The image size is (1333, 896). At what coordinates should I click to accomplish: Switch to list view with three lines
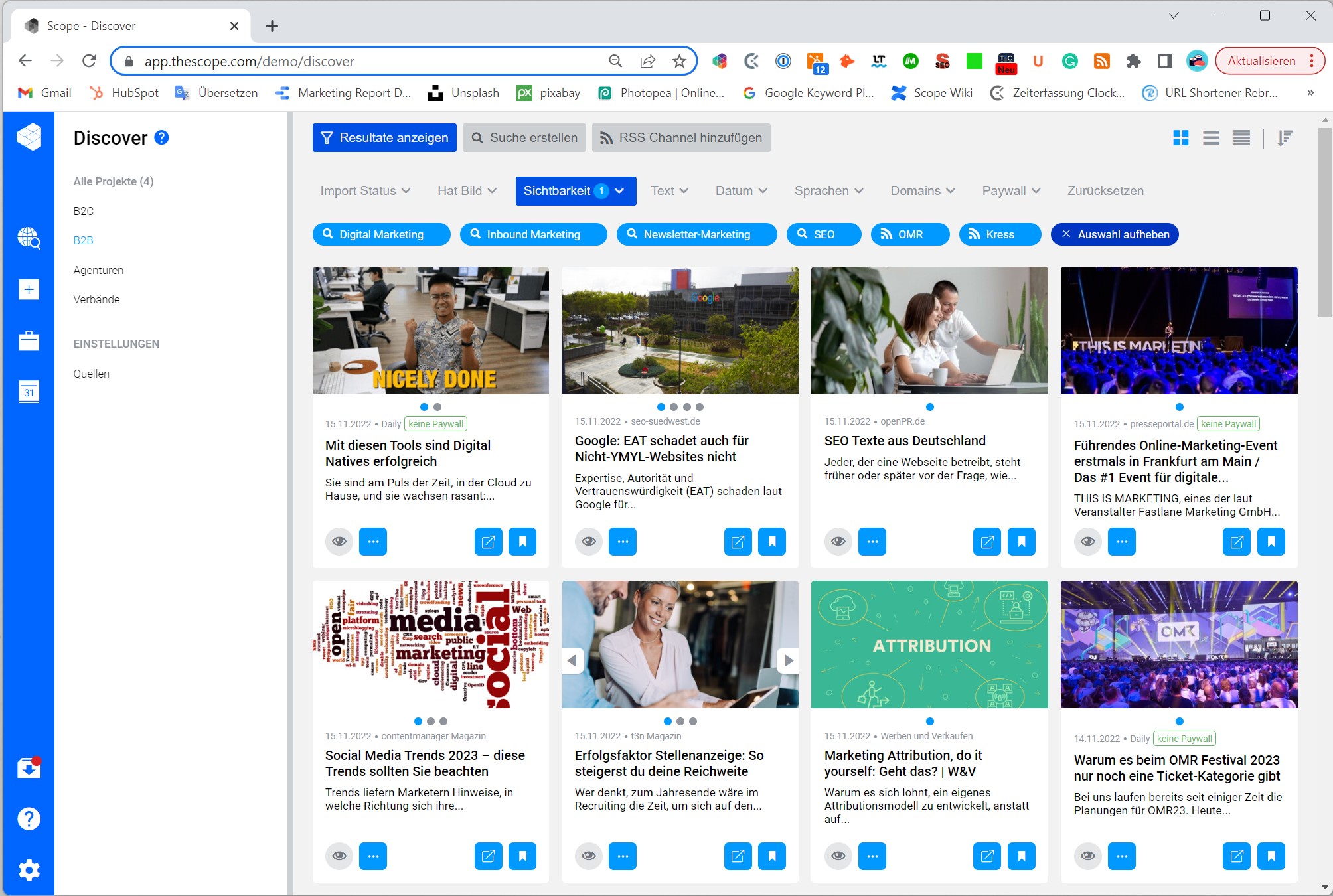[x=1211, y=138]
